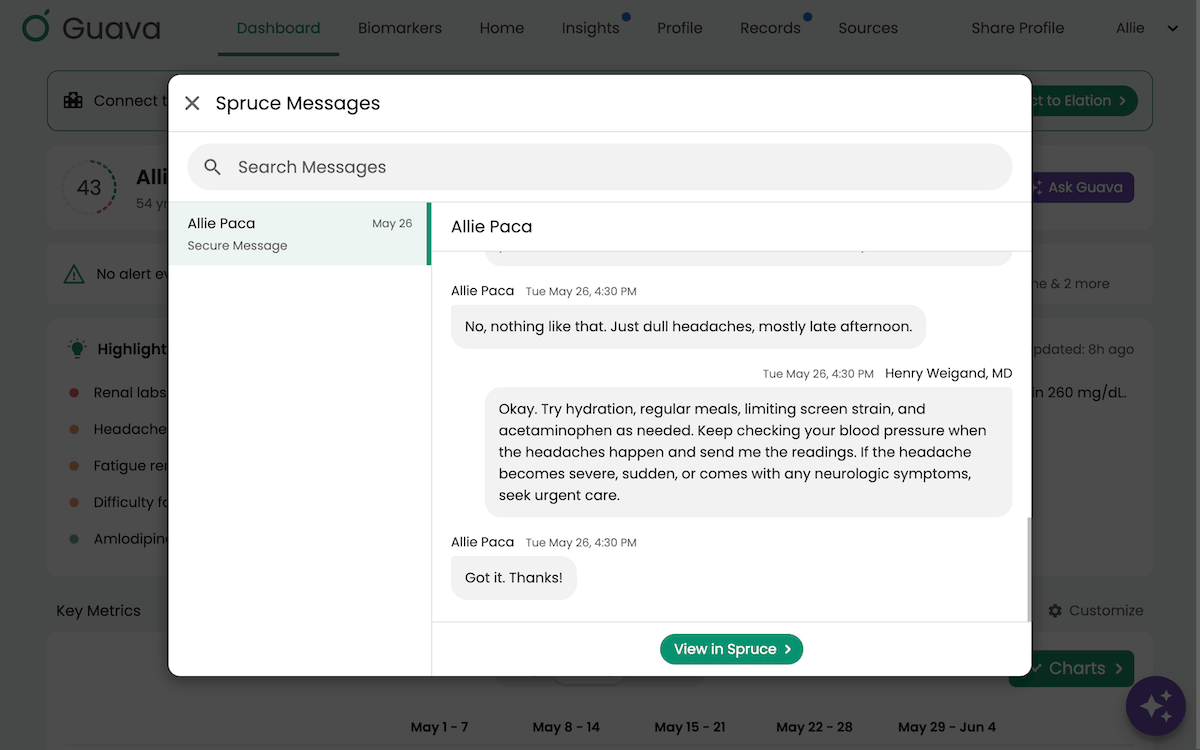Click the sparkle assistant floating button
The image size is (1200, 750).
click(x=1156, y=707)
